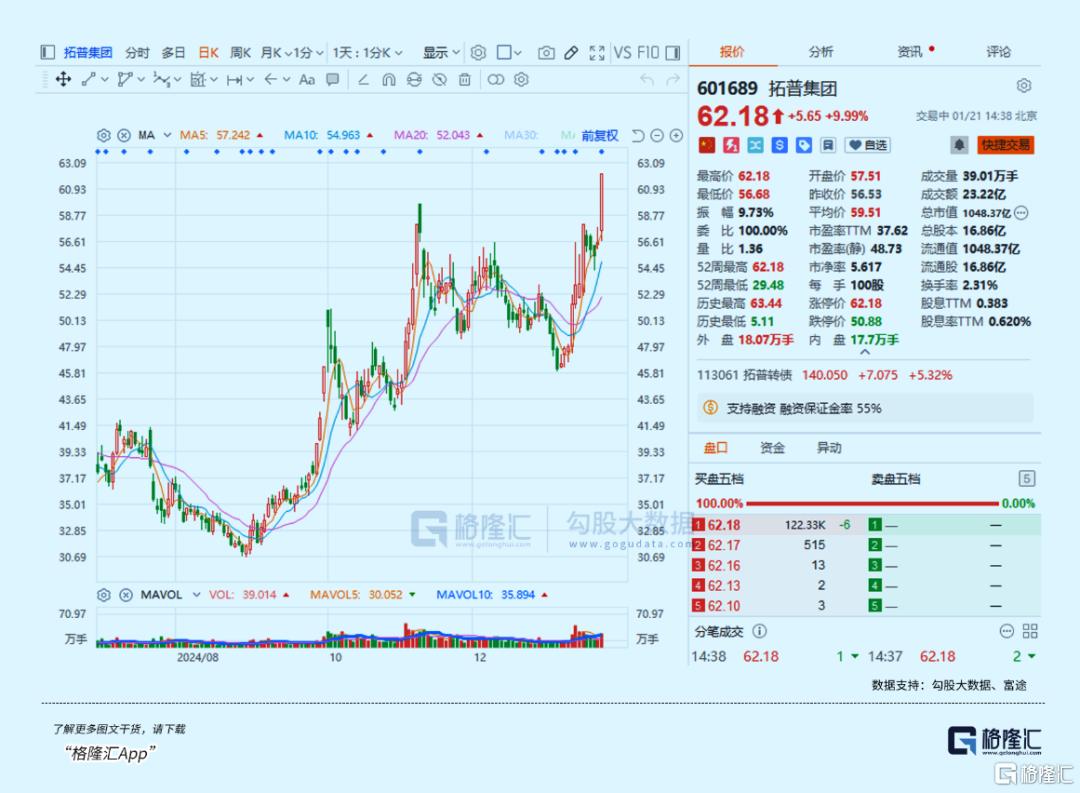Select the Aa text annotation tool
This screenshot has height=793, width=1080.
(307, 80)
